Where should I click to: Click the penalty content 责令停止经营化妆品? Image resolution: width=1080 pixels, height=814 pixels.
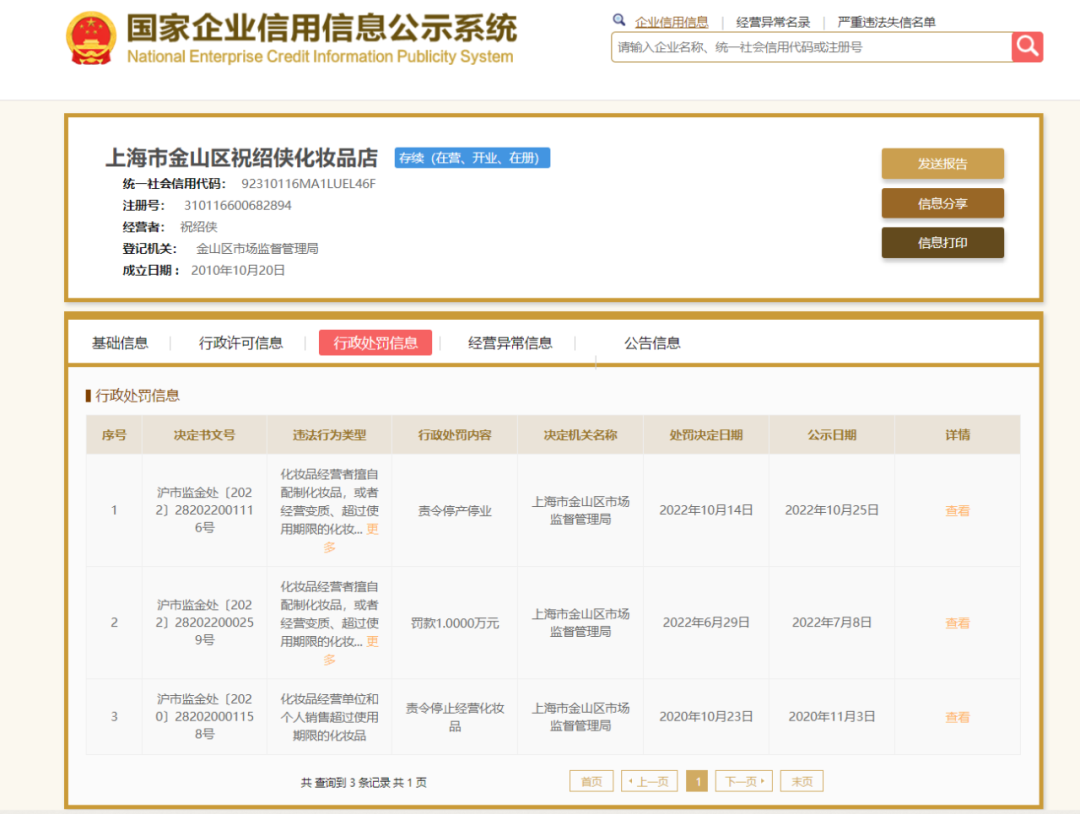[x=455, y=717]
